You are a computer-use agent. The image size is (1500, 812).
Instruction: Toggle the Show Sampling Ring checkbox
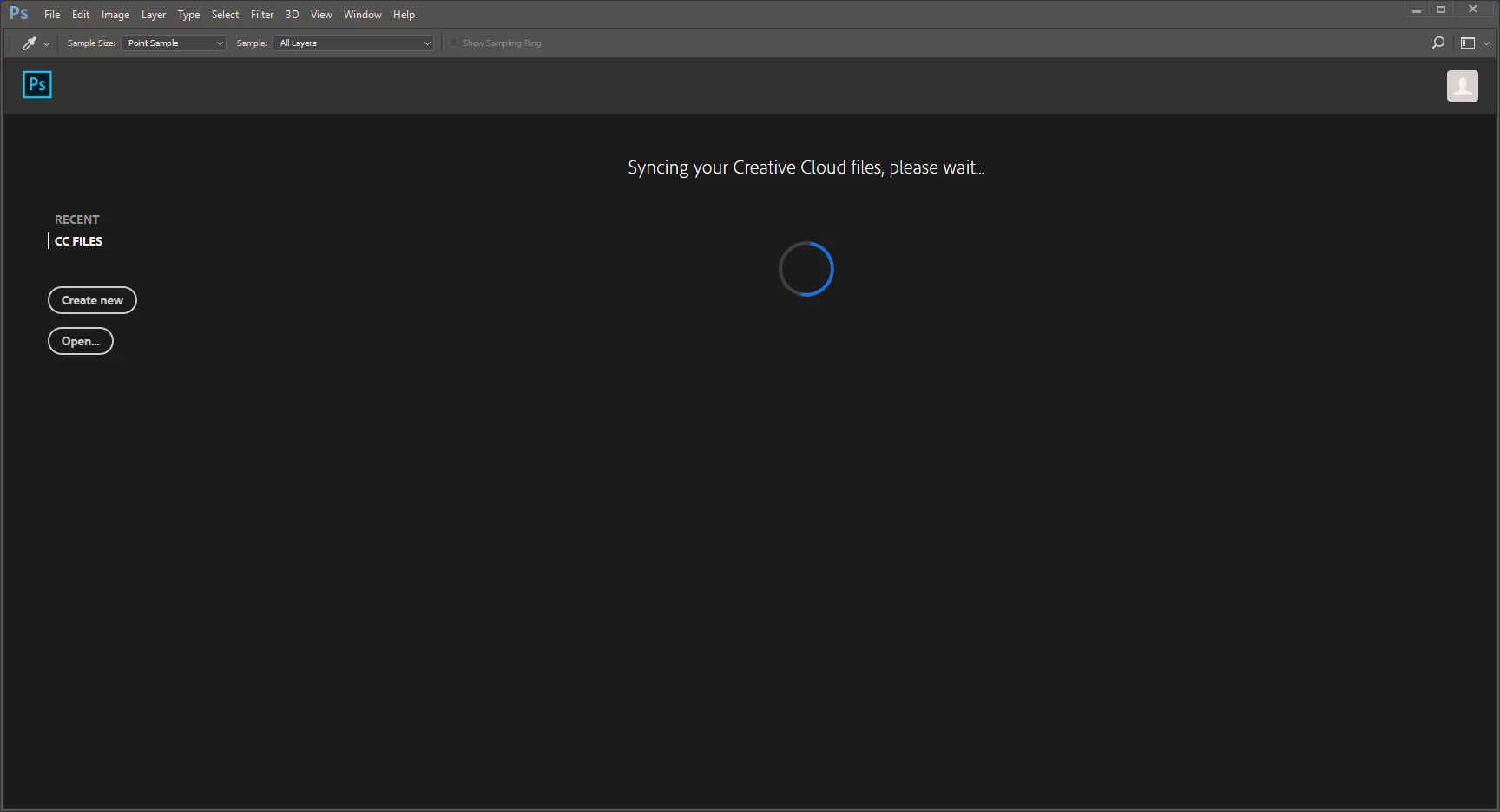coord(453,43)
